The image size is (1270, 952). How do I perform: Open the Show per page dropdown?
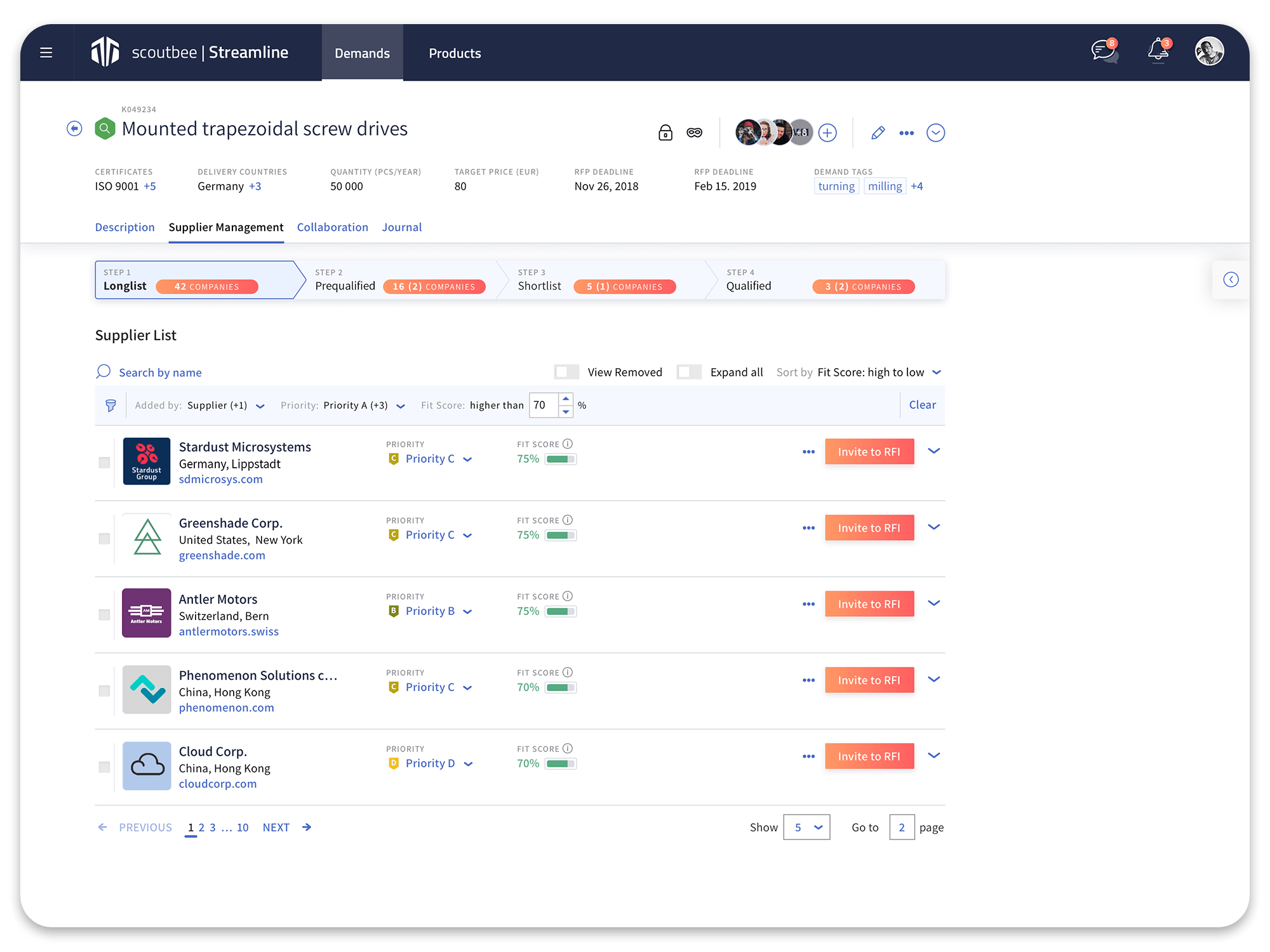(x=806, y=827)
